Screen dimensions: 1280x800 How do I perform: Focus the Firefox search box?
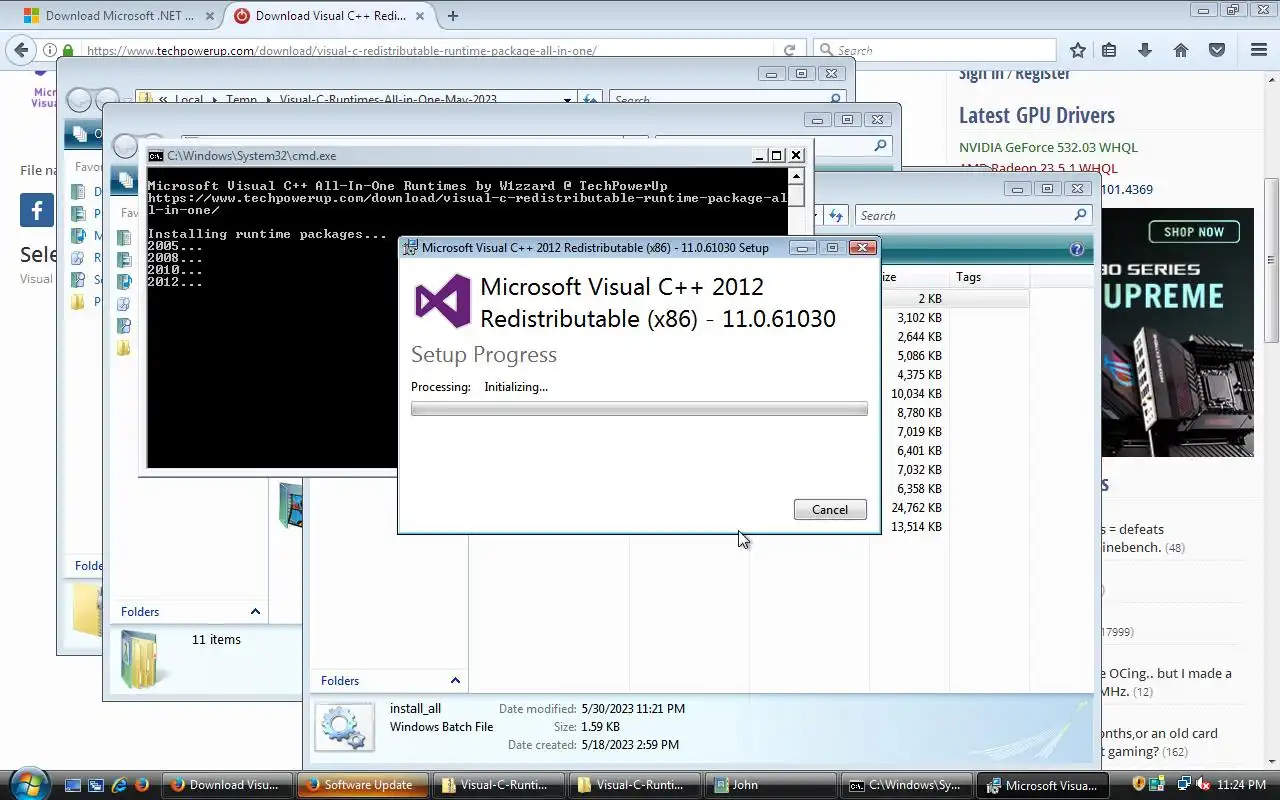coord(935,50)
